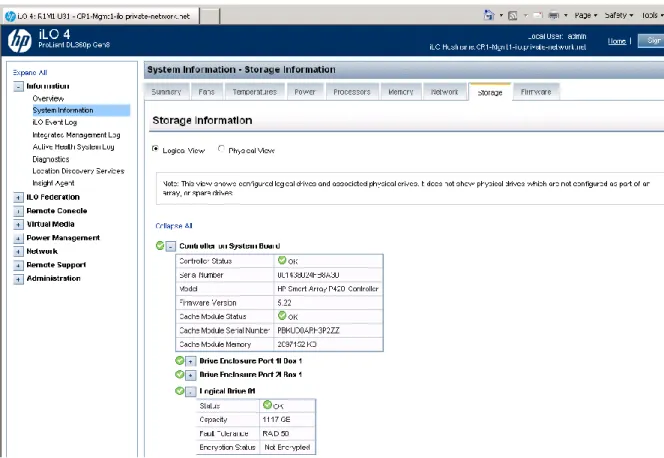Switch to the Network tab in System Information
The height and width of the screenshot is (458, 664).
[x=444, y=92]
